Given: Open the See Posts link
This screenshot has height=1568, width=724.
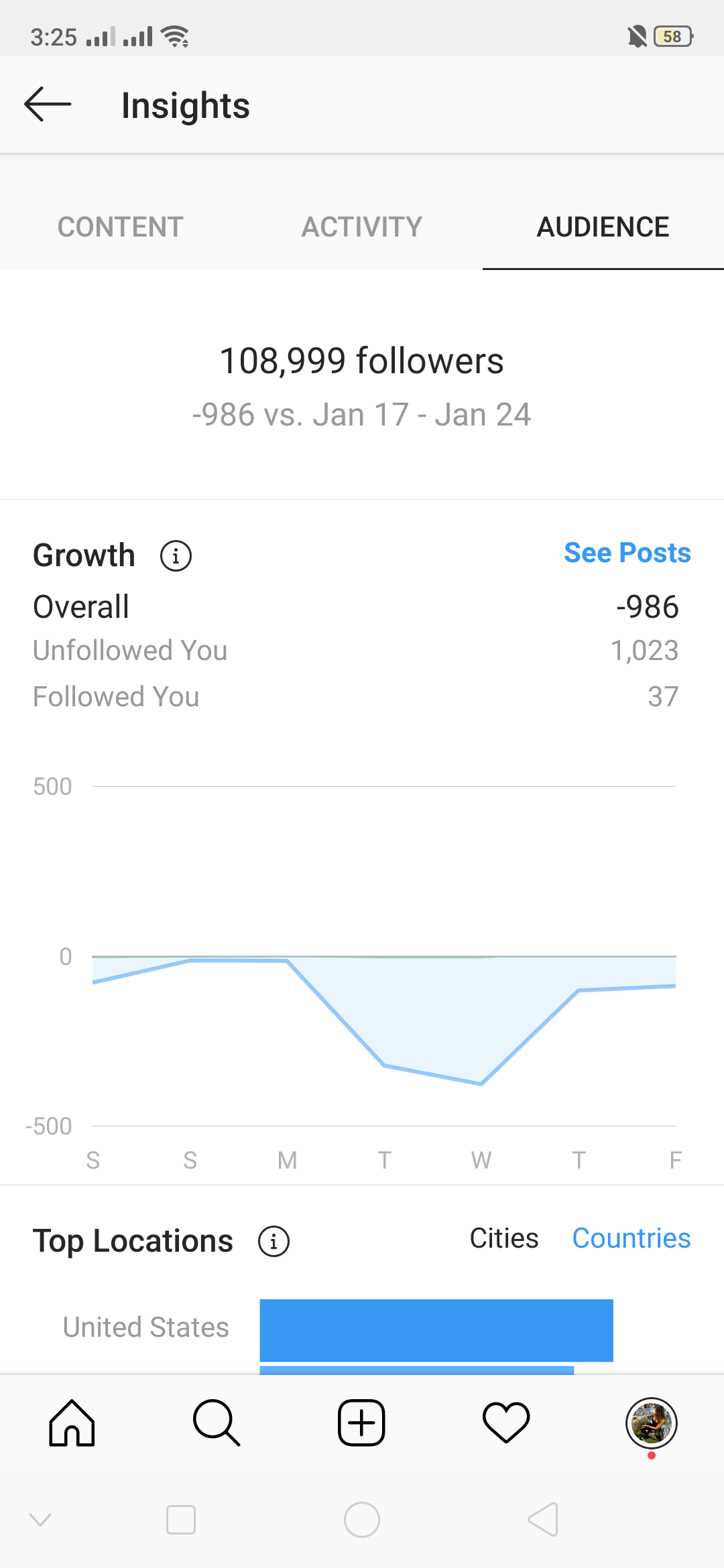Looking at the screenshot, I should tap(627, 553).
